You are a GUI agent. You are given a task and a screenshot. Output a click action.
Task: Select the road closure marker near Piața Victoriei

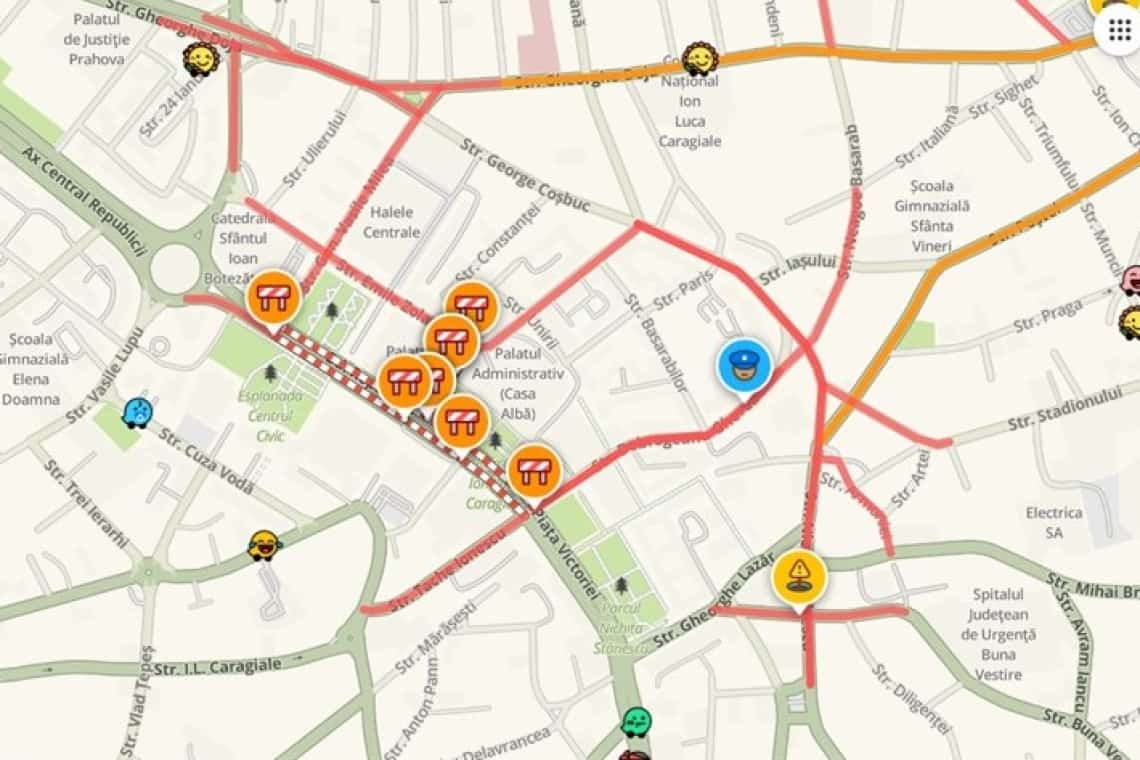pos(535,471)
